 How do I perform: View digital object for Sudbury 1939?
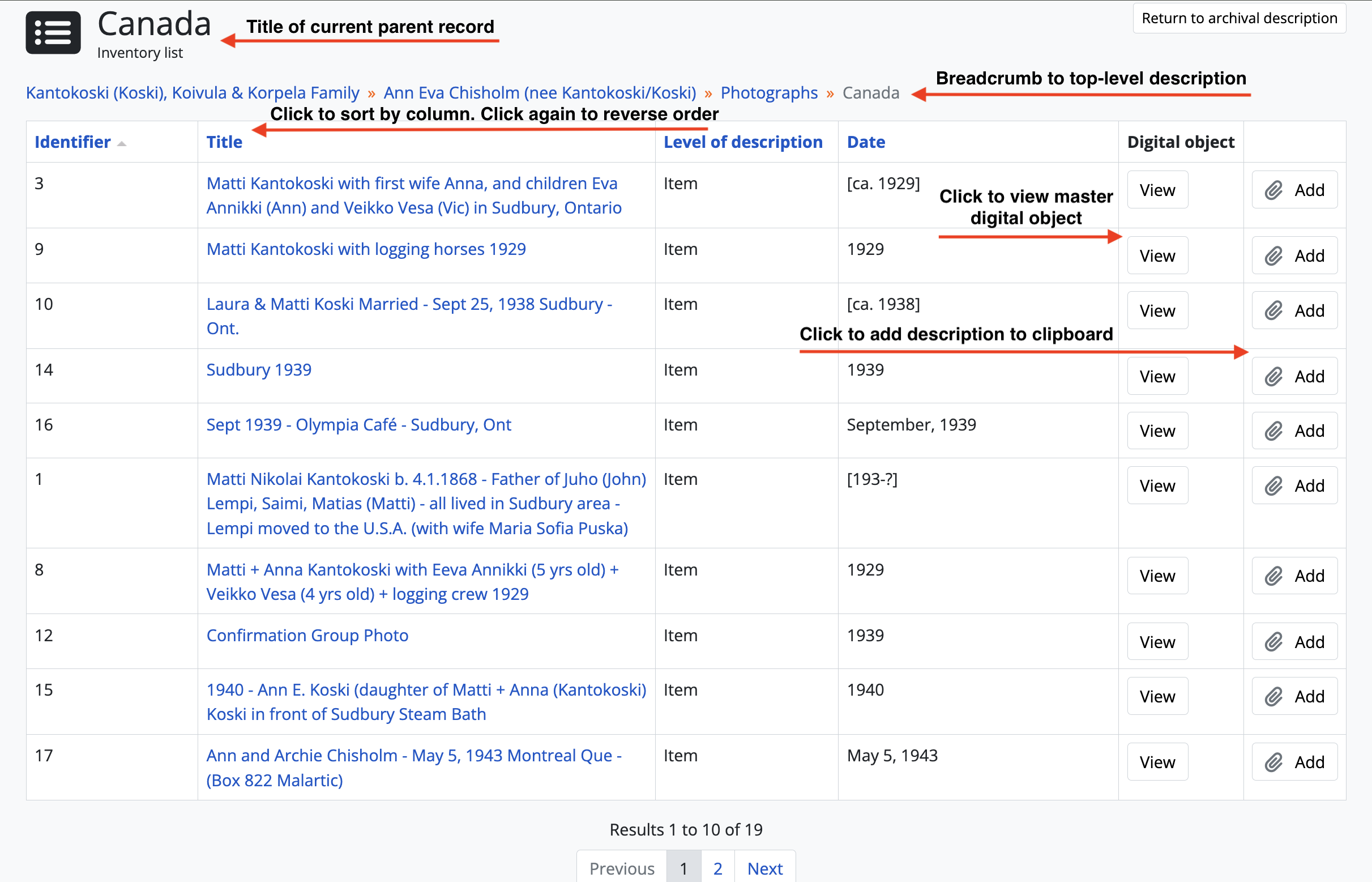pos(1157,376)
